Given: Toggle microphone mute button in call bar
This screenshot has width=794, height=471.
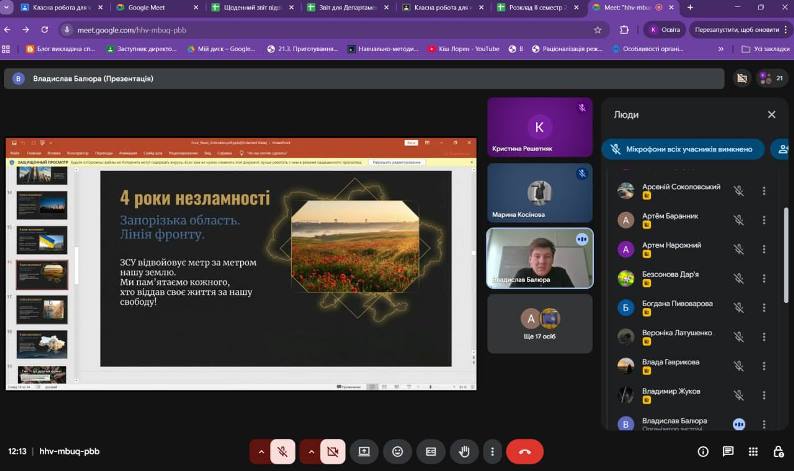Looking at the screenshot, I should [x=283, y=451].
